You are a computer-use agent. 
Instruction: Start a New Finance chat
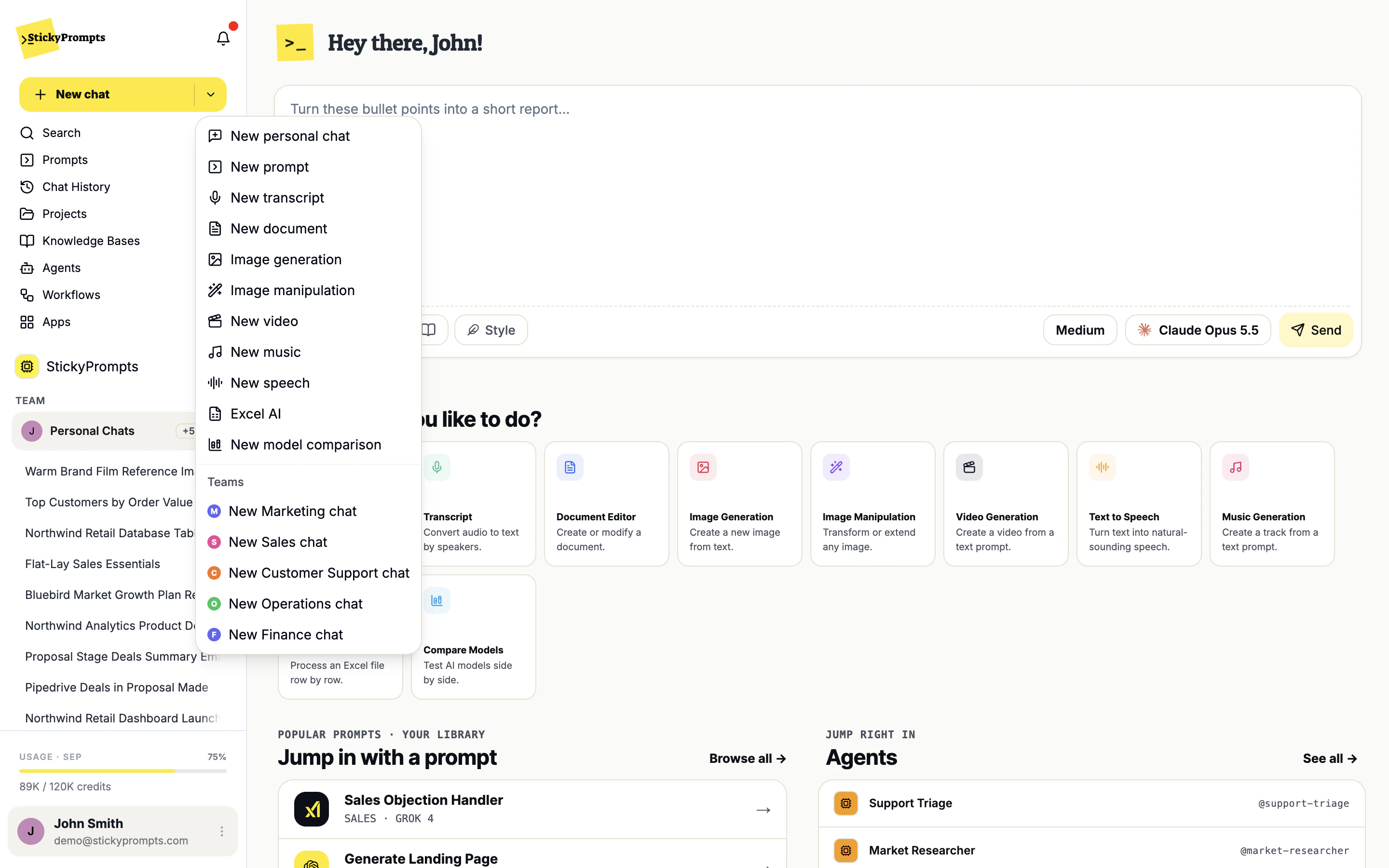pyautogui.click(x=308, y=634)
